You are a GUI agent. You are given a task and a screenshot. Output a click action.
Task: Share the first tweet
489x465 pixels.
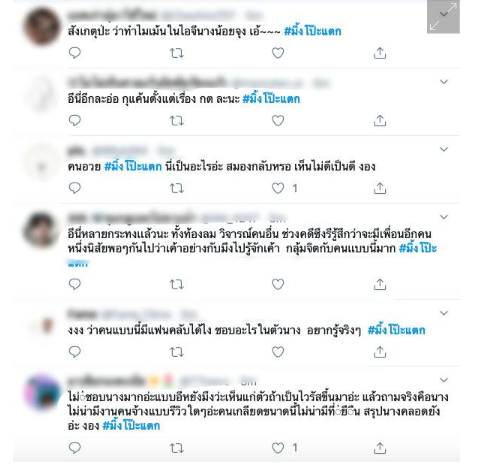pyautogui.click(x=380, y=53)
